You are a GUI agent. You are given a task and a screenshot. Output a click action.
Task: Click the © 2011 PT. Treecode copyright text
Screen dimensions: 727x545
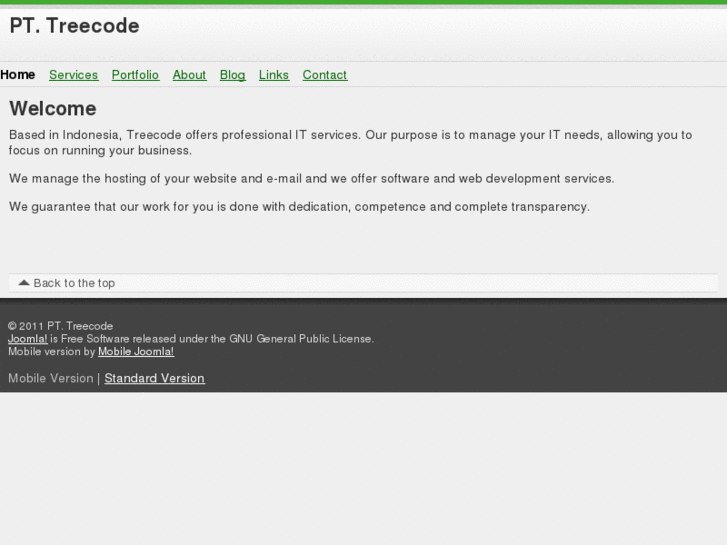pyautogui.click(x=60, y=326)
